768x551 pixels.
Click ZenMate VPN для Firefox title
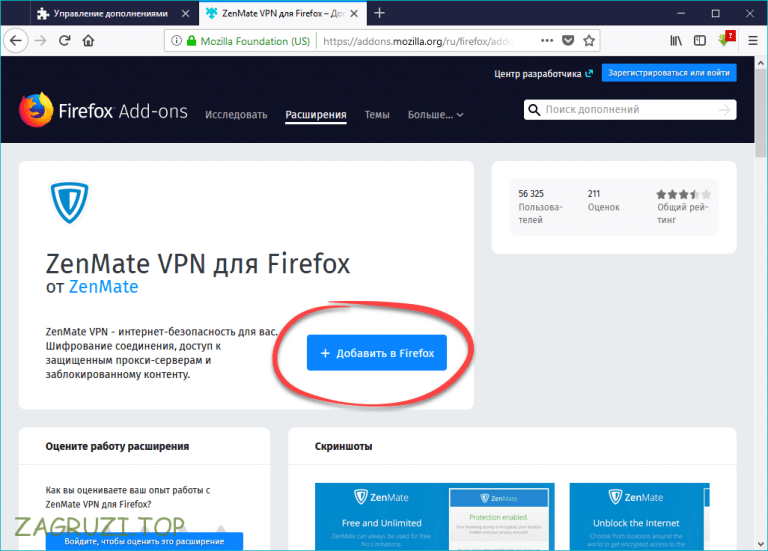[x=198, y=264]
